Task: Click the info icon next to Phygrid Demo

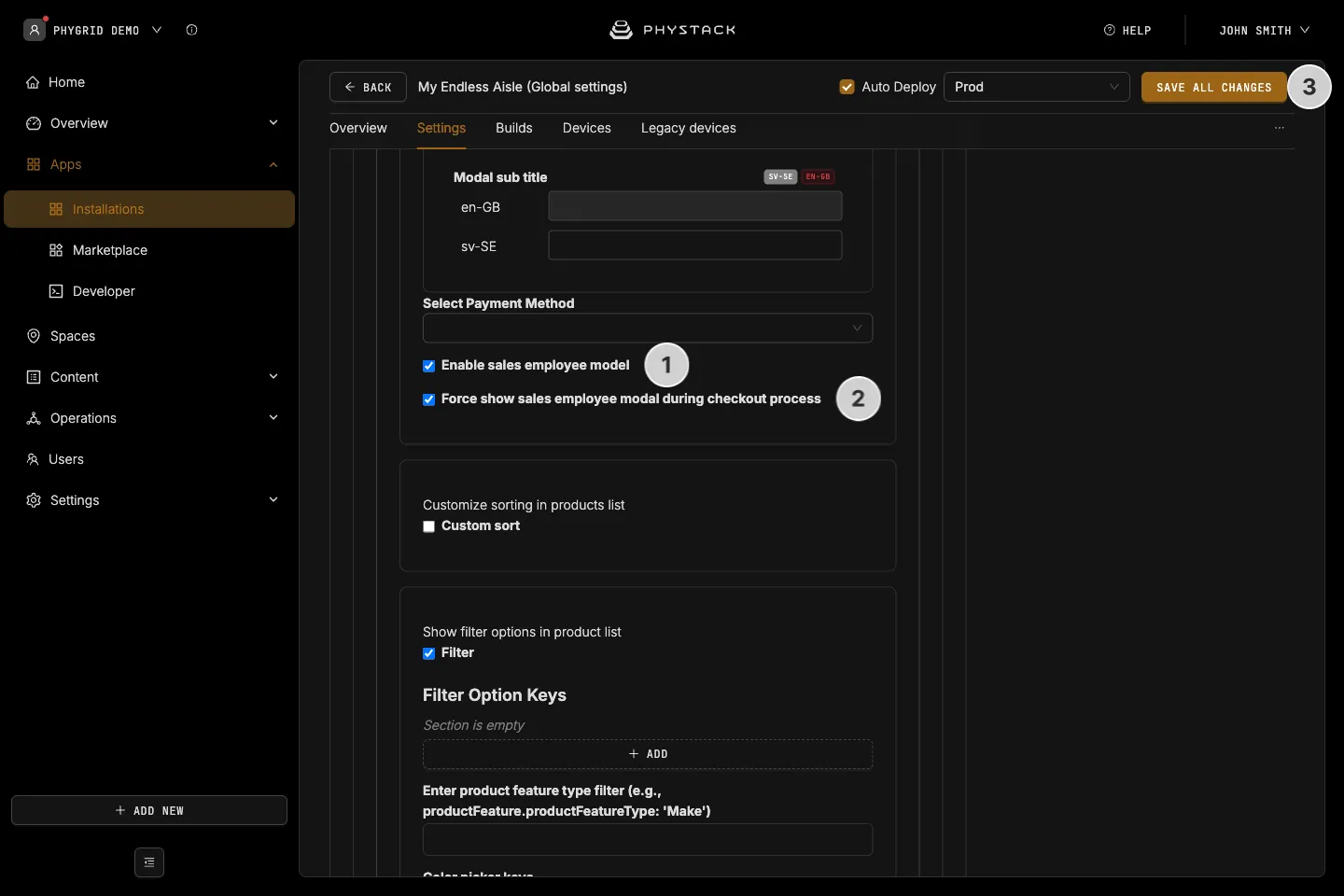Action: pos(191,30)
